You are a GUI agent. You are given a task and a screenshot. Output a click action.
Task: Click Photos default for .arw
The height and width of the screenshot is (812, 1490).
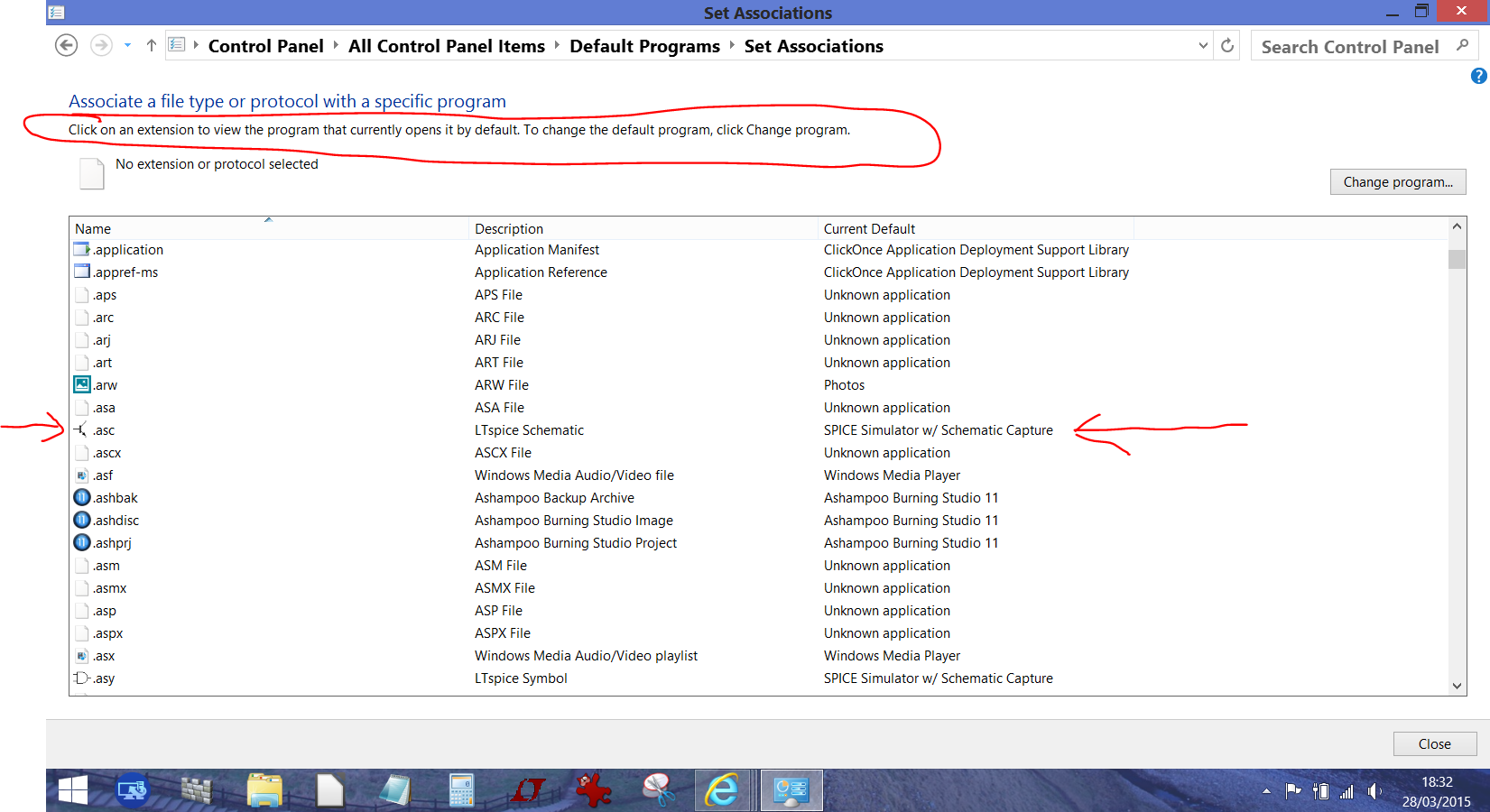pos(844,385)
